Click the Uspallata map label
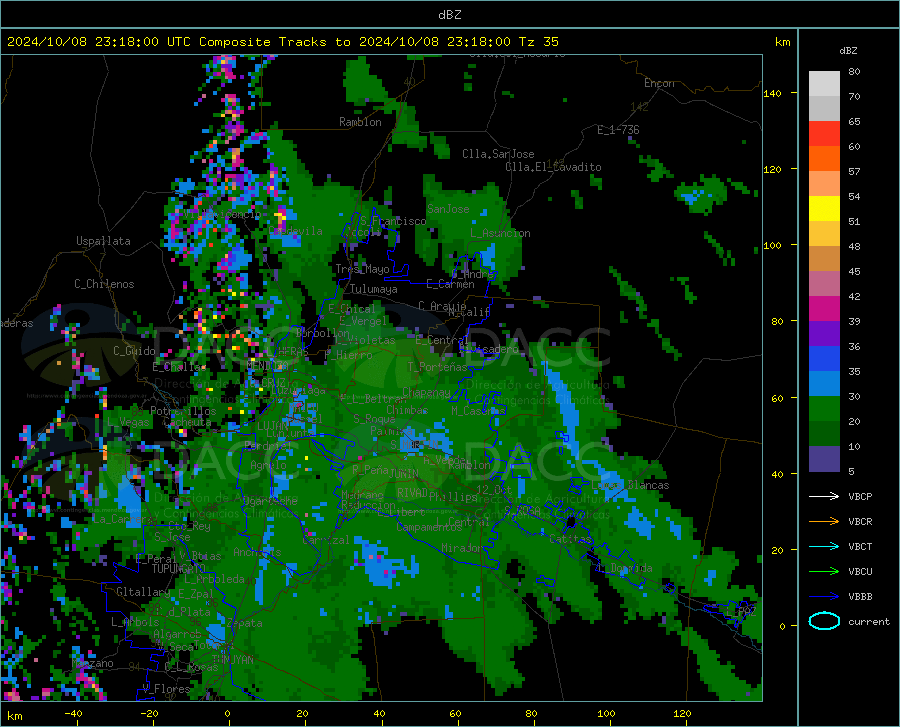 tap(103, 241)
